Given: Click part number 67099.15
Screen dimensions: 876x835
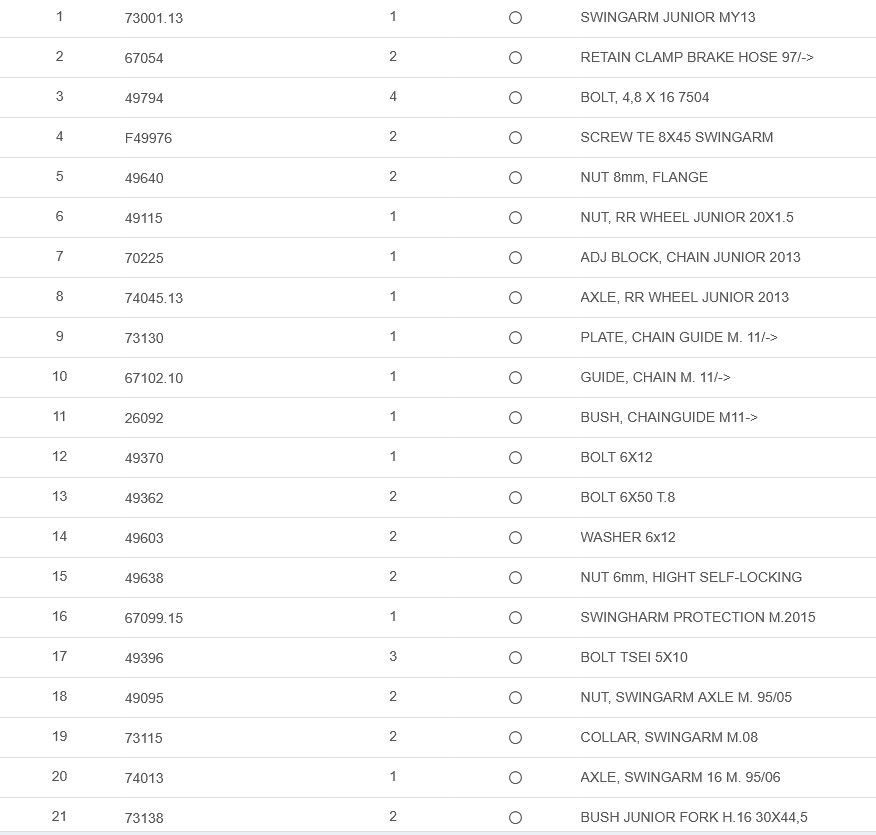Looking at the screenshot, I should coord(153,618).
